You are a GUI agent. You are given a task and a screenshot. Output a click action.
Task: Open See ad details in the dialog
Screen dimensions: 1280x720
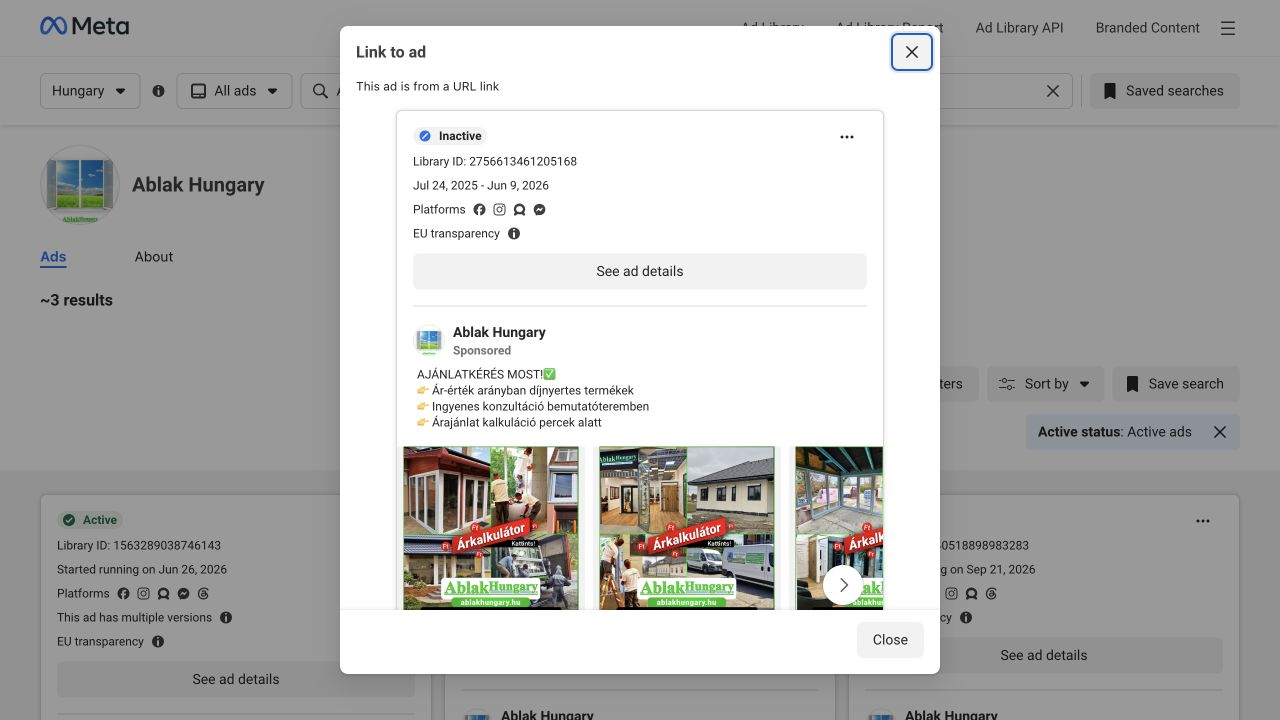(x=640, y=271)
